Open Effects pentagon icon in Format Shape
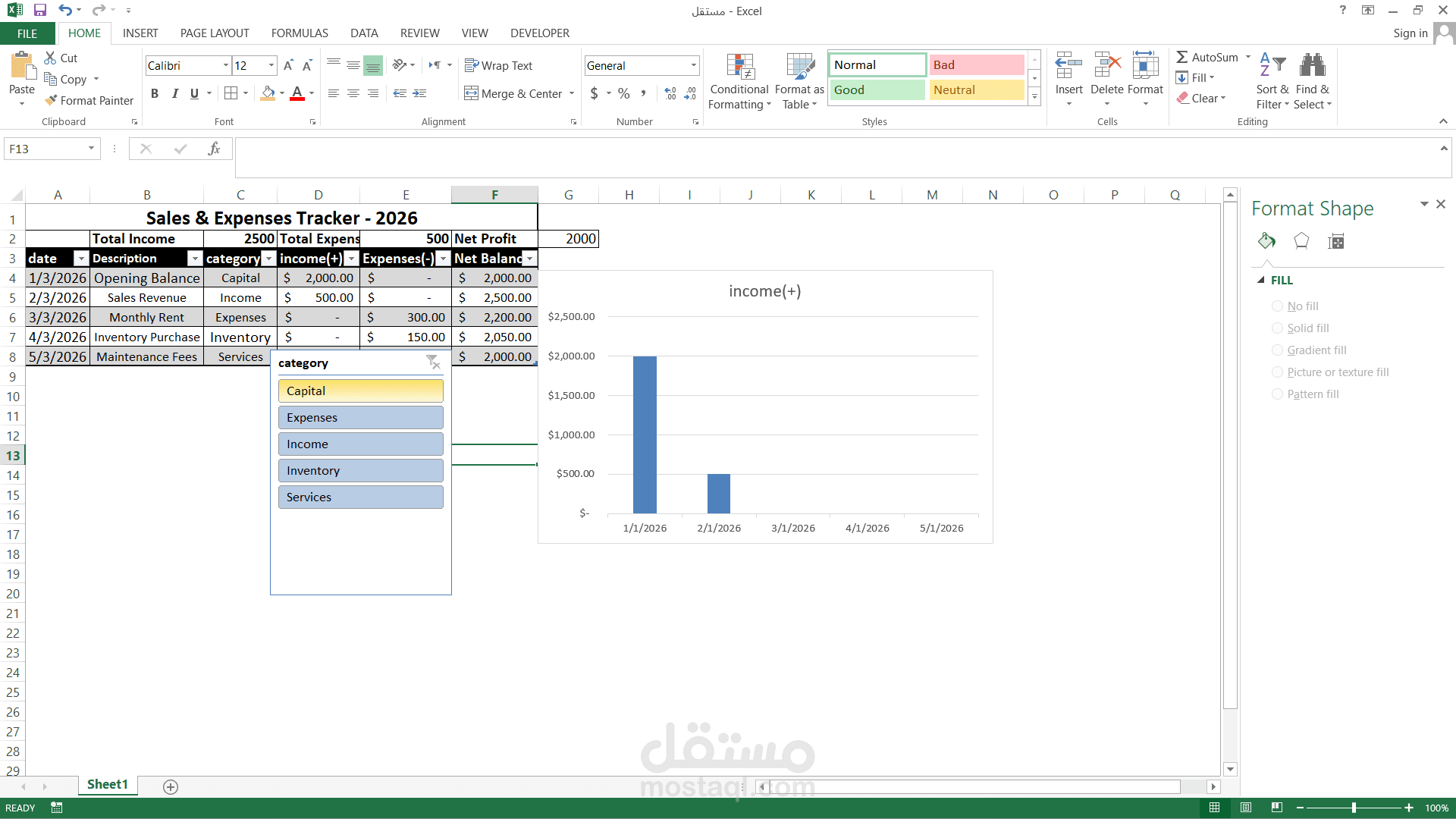Image resolution: width=1456 pixels, height=819 pixels. click(x=1301, y=241)
